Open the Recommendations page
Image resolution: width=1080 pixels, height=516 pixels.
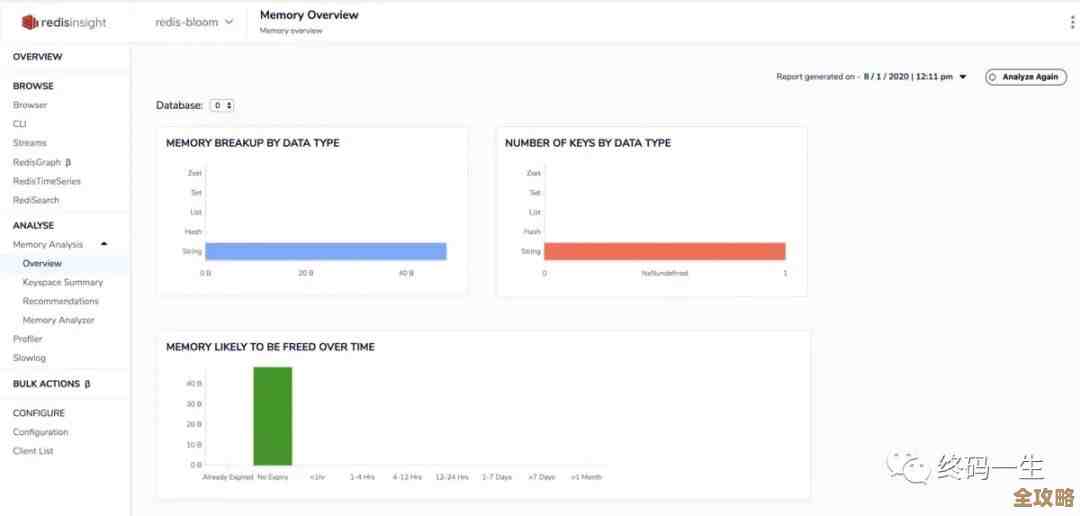[61, 301]
